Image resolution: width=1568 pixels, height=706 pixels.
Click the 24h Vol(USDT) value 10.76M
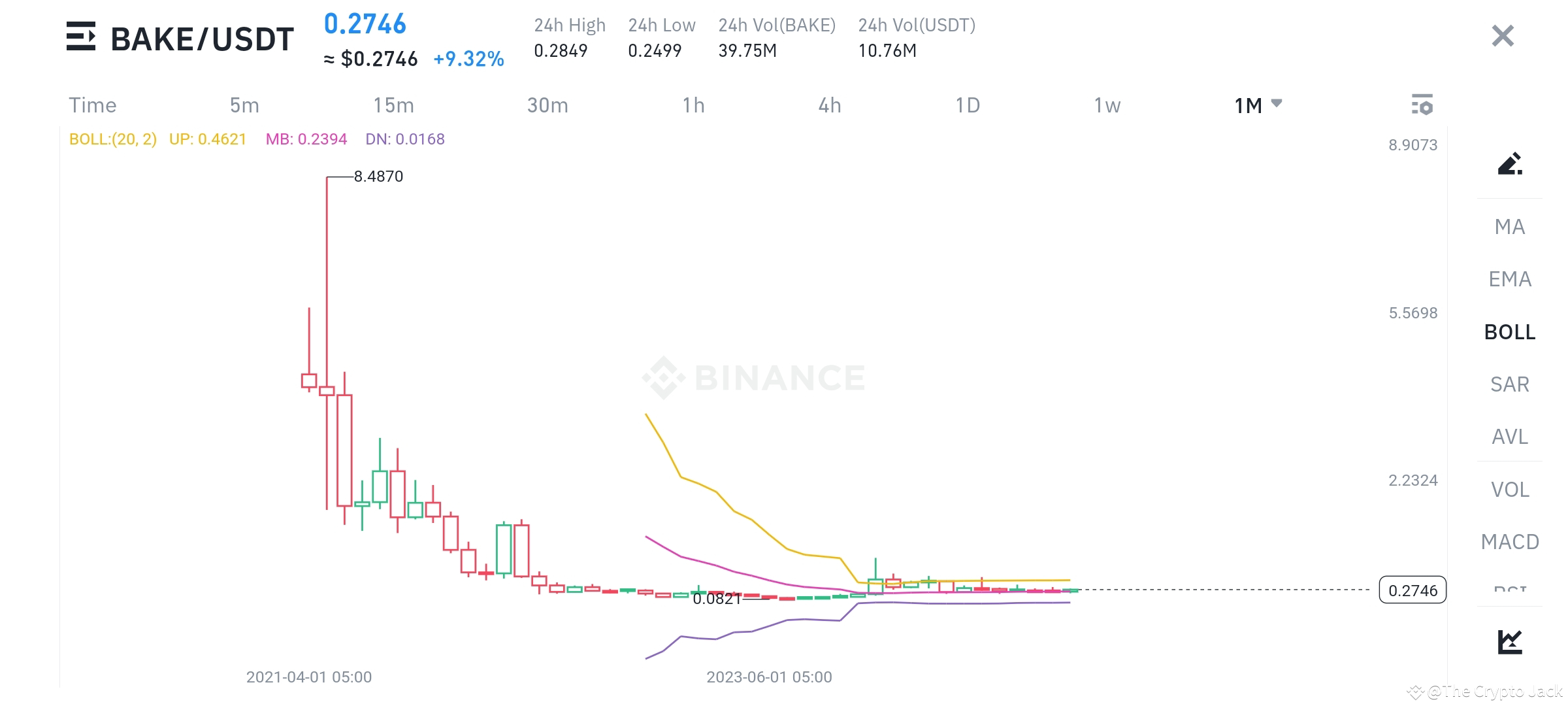[x=887, y=50]
